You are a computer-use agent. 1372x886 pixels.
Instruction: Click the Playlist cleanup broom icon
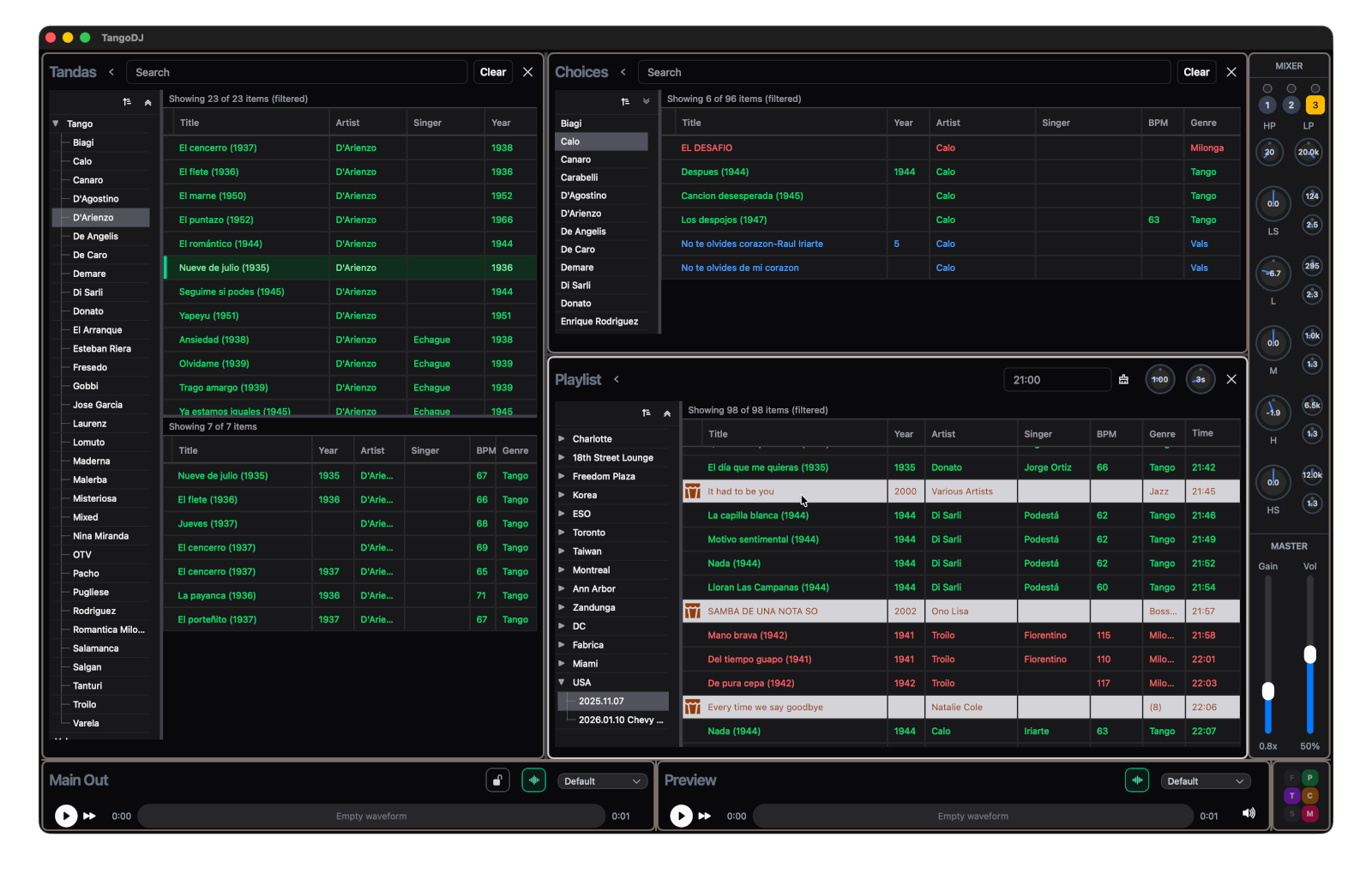[1123, 379]
